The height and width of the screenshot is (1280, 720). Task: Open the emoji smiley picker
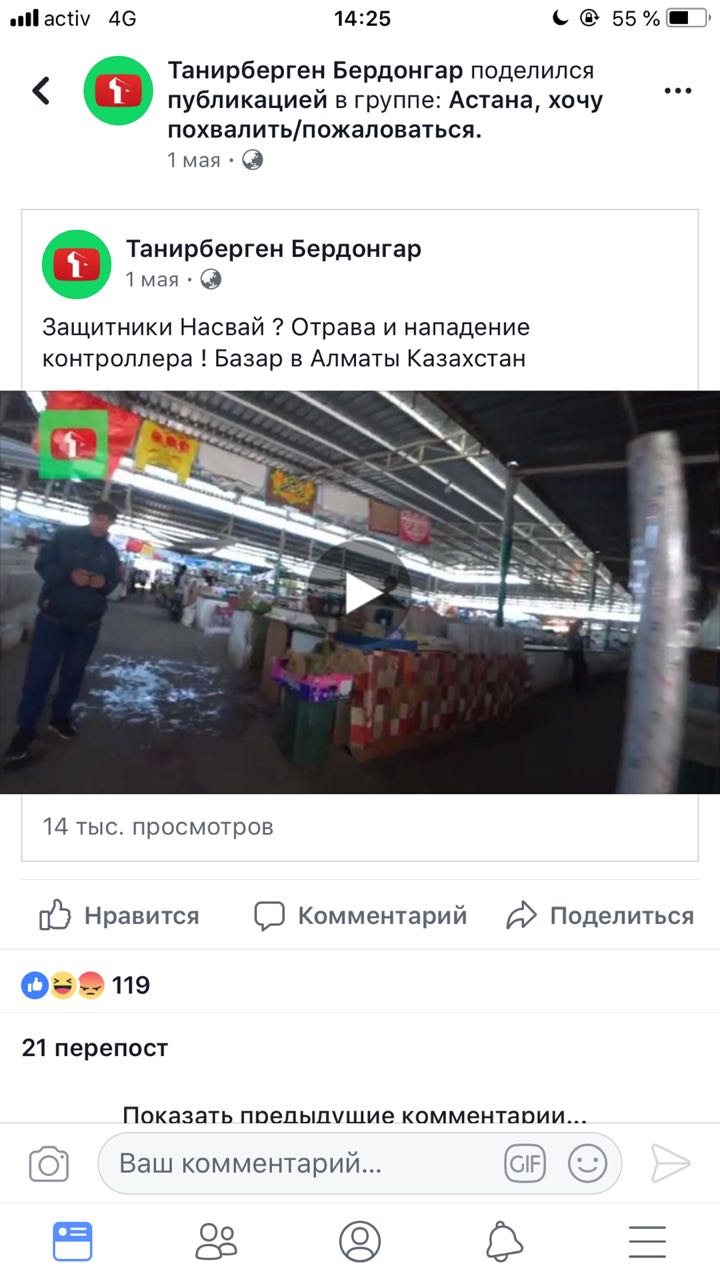click(x=588, y=1163)
